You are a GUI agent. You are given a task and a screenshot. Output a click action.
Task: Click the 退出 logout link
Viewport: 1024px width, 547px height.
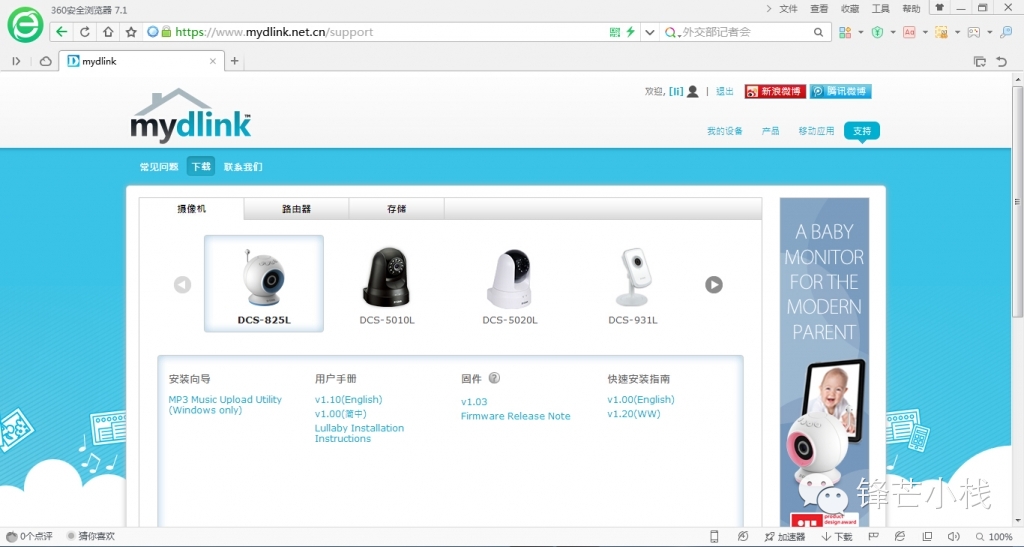pyautogui.click(x=724, y=91)
